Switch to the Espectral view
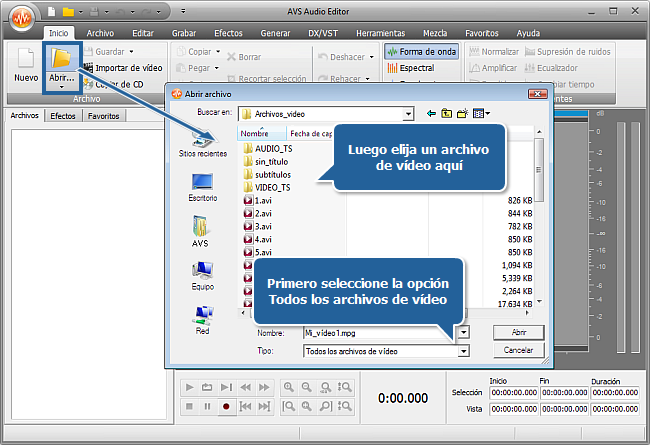650x445 pixels. click(411, 68)
